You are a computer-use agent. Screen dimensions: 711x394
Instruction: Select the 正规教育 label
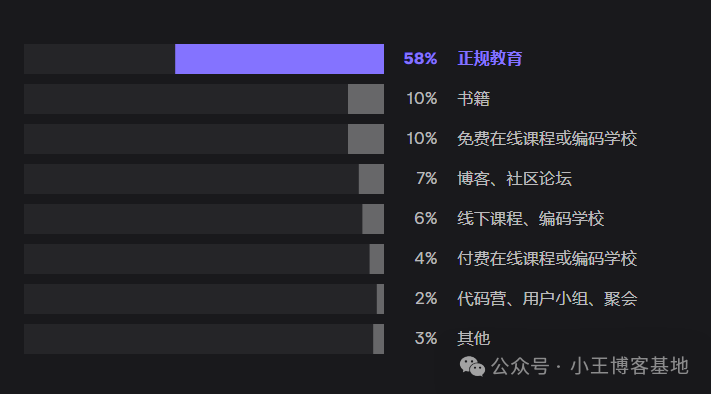pyautogui.click(x=490, y=58)
